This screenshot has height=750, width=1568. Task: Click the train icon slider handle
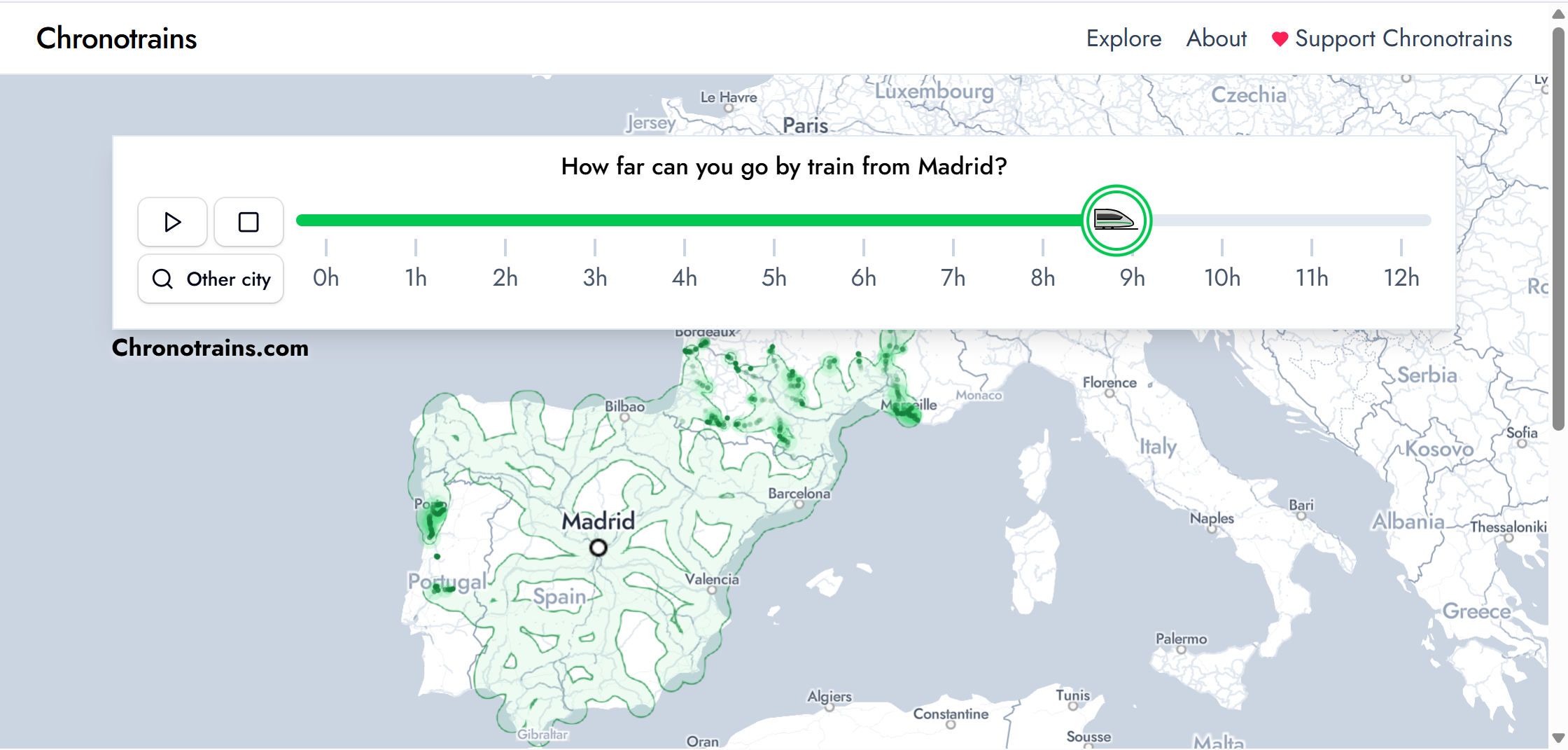[1116, 221]
